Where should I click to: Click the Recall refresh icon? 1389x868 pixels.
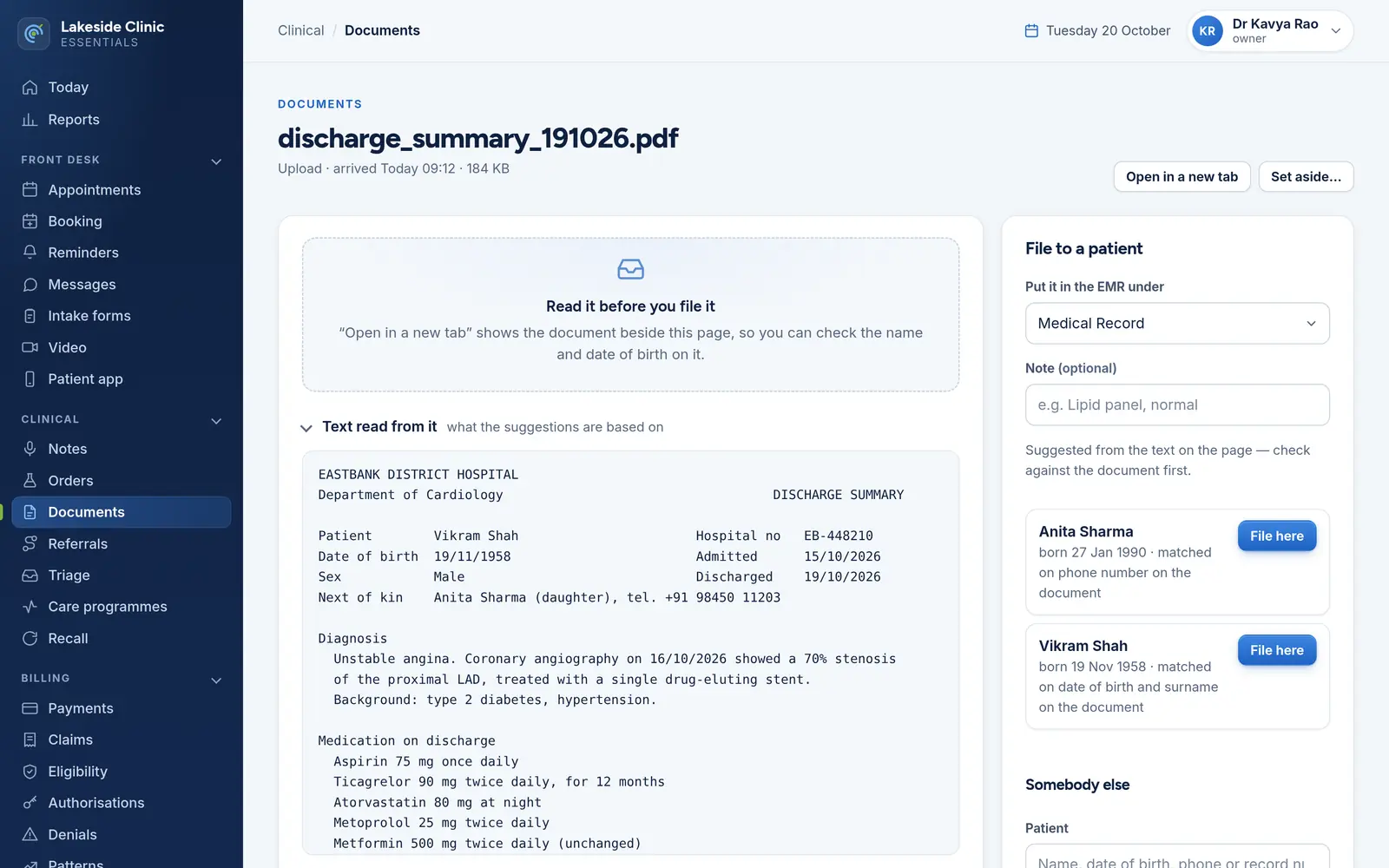pos(30,639)
